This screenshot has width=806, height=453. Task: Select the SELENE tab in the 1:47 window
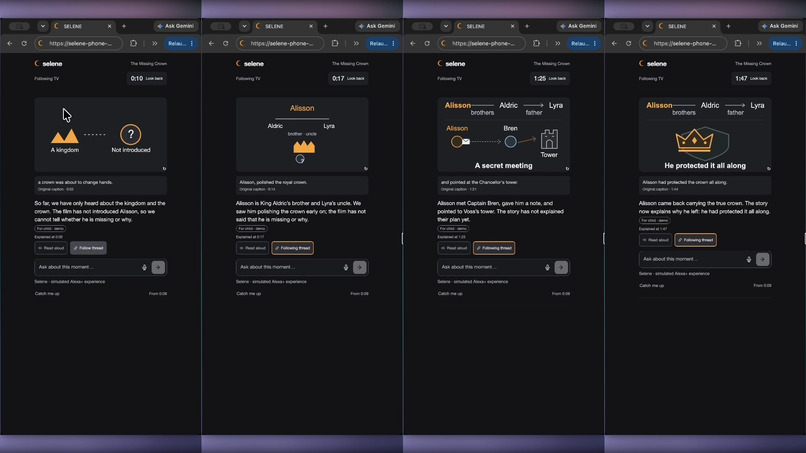click(x=687, y=26)
